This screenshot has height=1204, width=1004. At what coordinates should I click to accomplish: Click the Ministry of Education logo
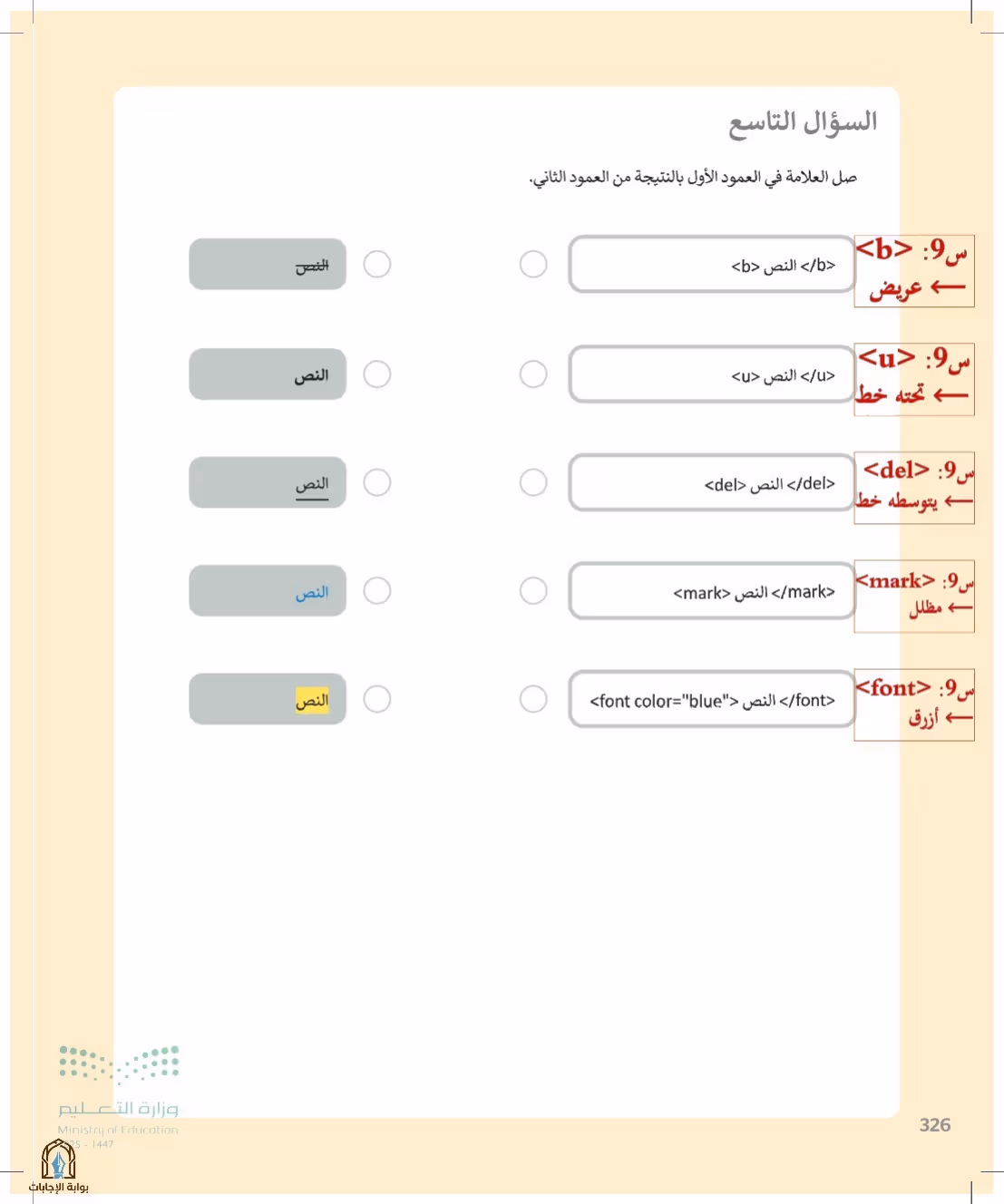tap(119, 1091)
